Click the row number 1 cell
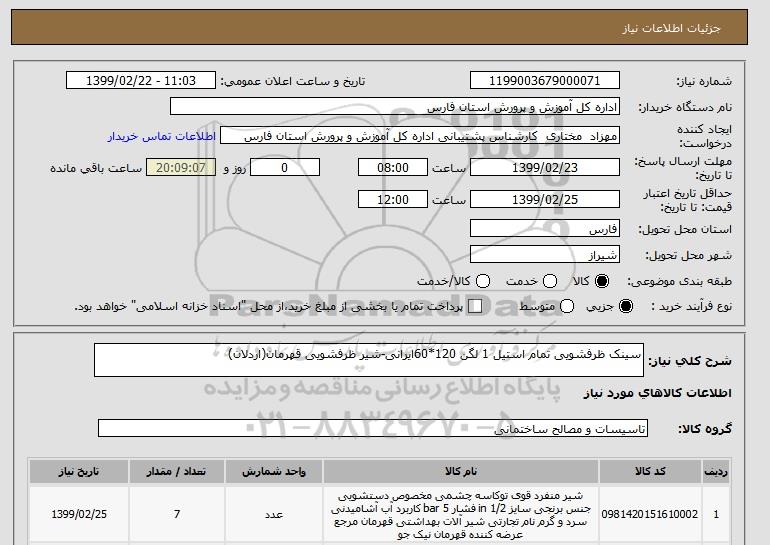 (716, 514)
